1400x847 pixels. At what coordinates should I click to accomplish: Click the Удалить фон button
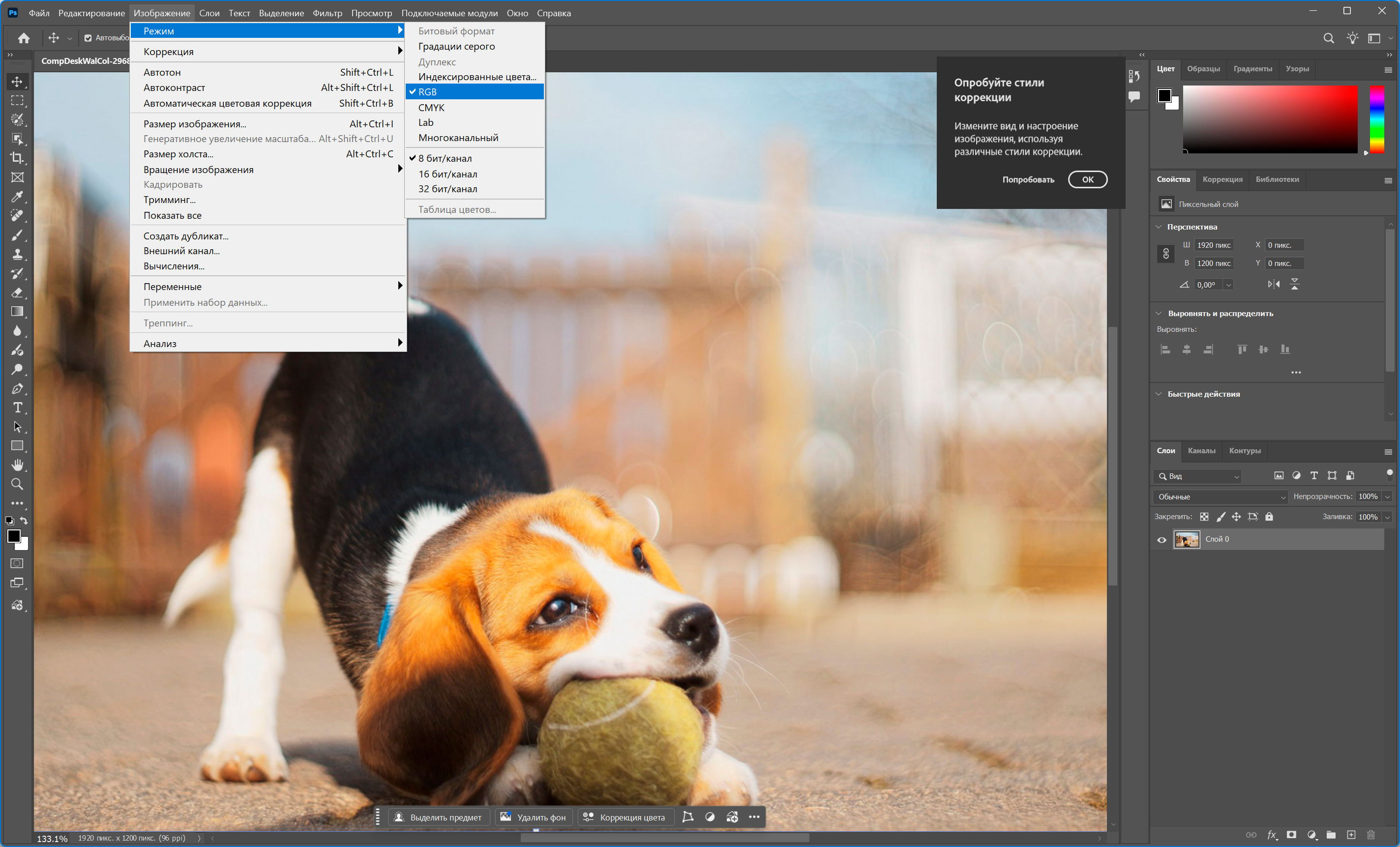click(x=533, y=817)
